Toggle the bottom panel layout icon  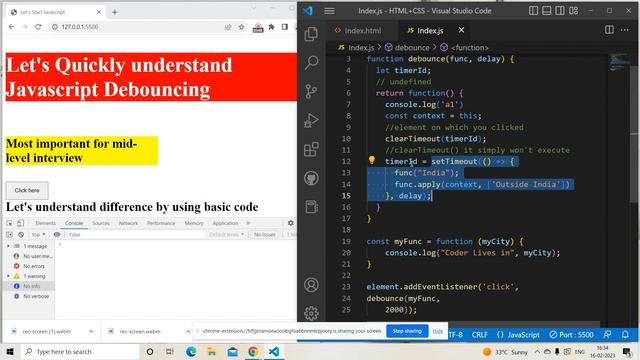547,11
